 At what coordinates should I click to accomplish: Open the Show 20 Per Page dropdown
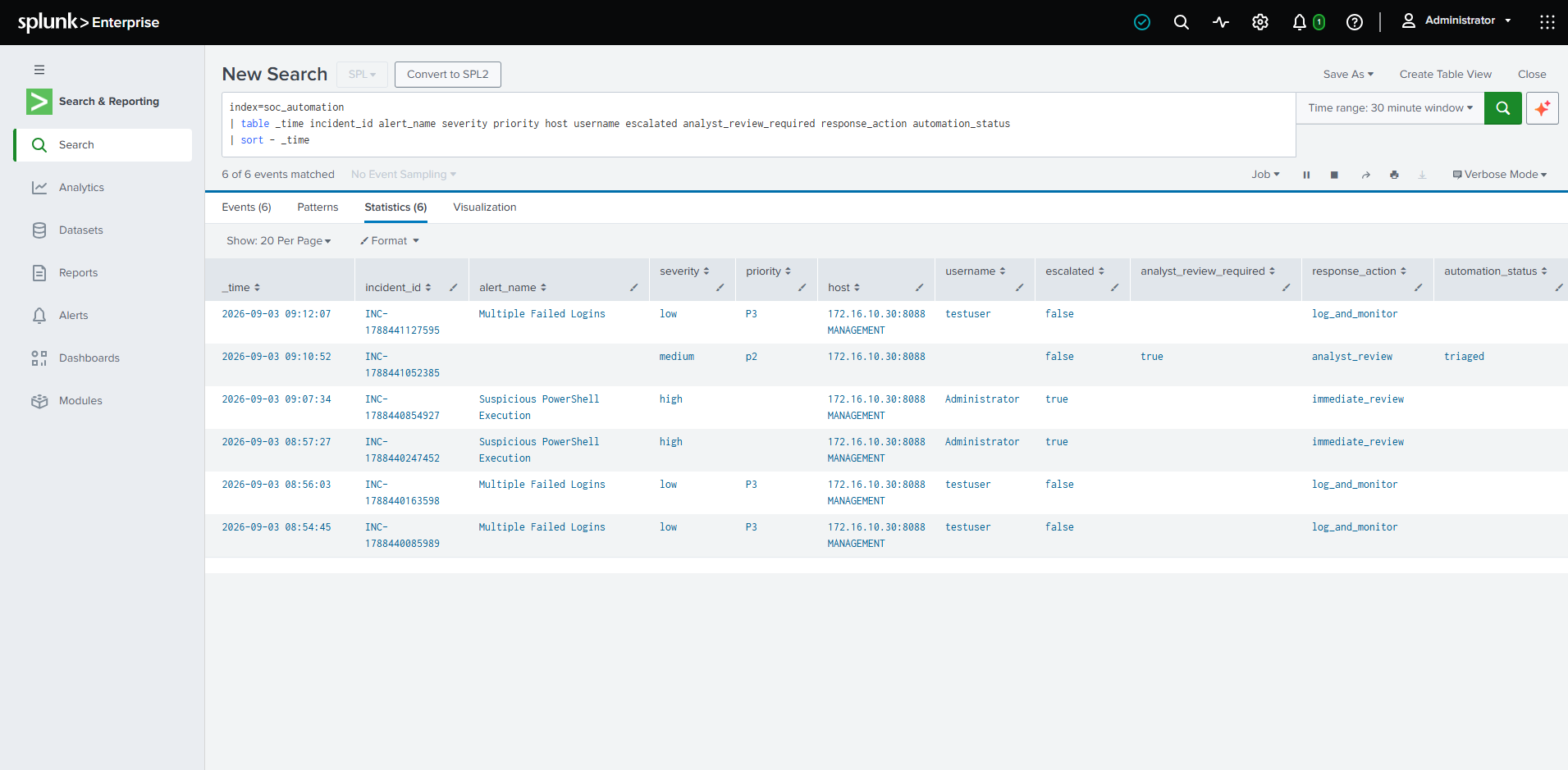(279, 241)
